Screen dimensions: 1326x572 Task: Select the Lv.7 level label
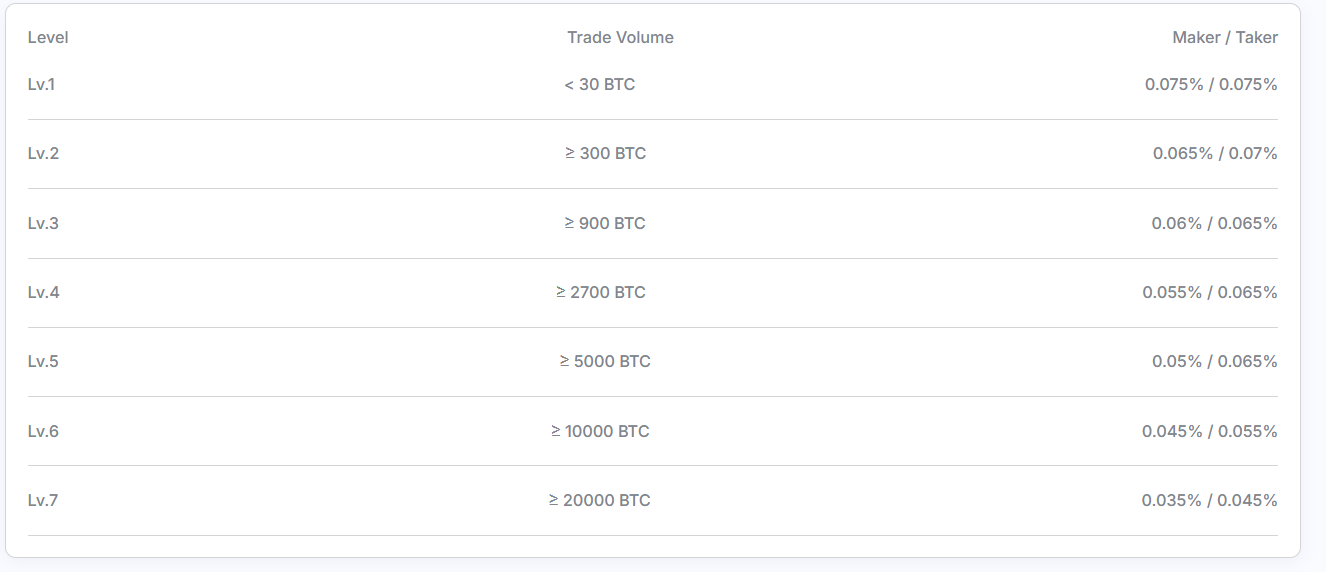(43, 500)
